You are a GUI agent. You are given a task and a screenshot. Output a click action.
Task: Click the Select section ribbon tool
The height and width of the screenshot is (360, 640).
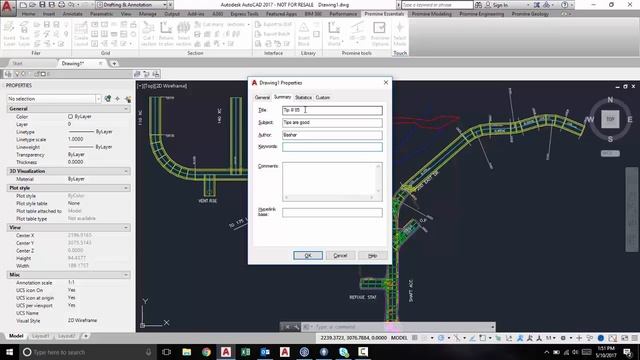183,34
